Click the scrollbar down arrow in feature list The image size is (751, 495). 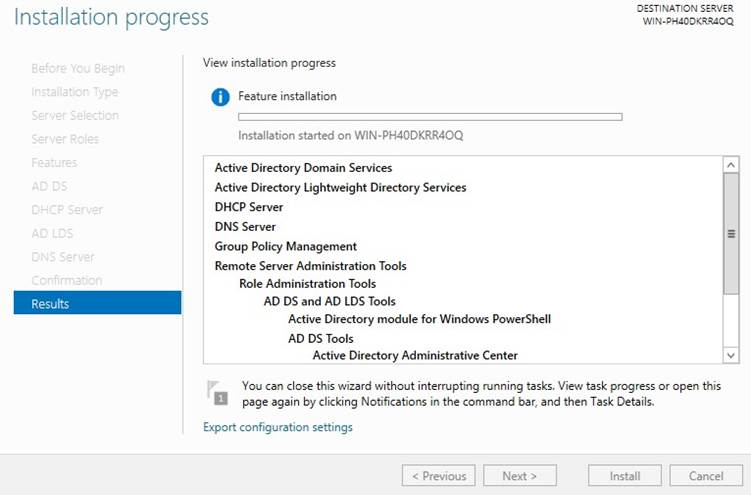(730, 355)
